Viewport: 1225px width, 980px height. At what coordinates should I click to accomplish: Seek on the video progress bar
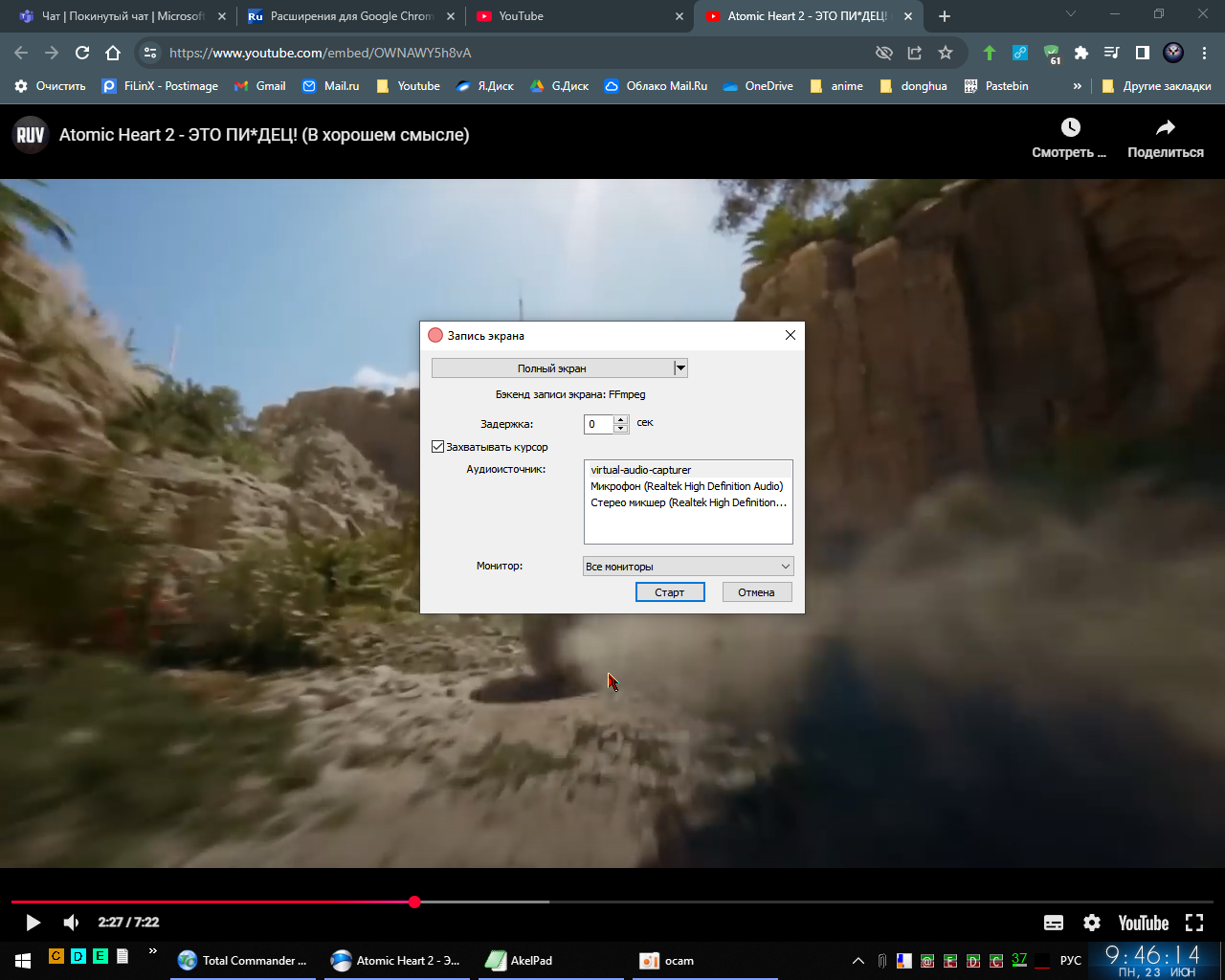pos(612,902)
